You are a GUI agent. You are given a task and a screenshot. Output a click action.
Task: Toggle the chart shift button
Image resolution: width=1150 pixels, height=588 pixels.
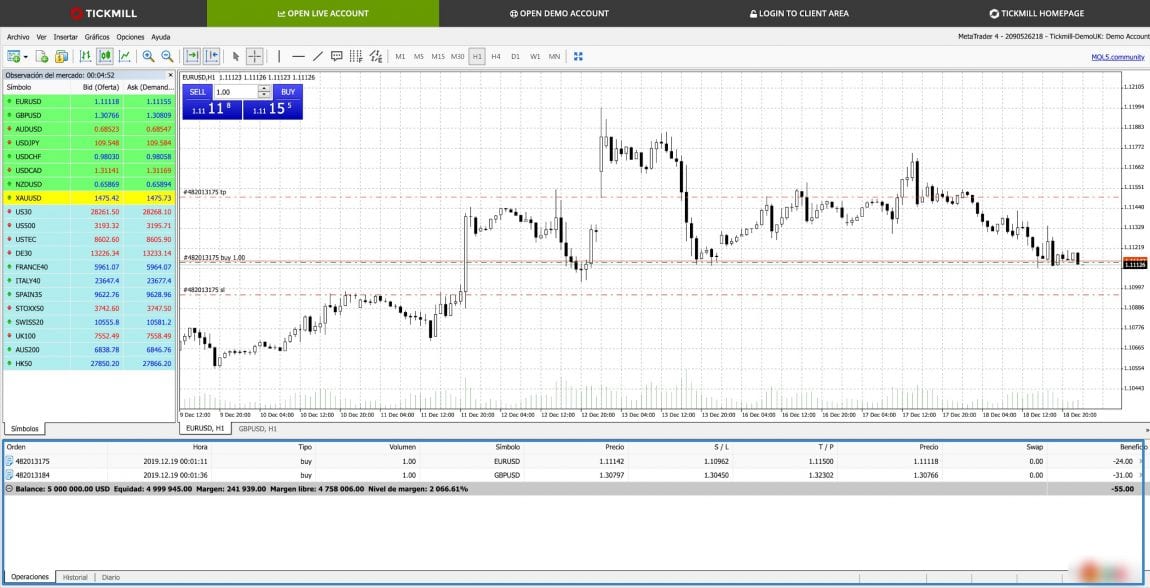tap(212, 56)
